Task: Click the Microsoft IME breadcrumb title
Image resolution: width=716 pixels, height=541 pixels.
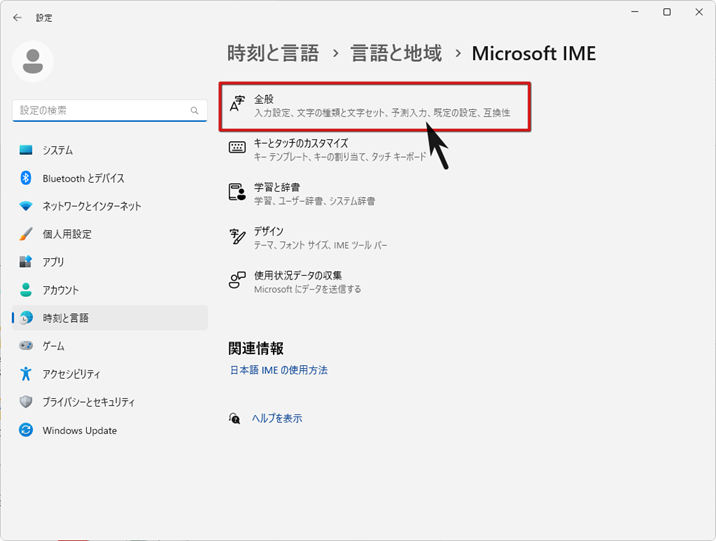Action: [533, 53]
